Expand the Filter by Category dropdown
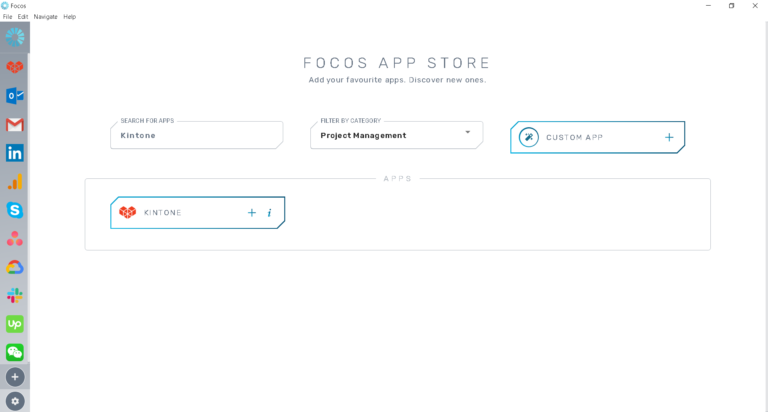This screenshot has width=768, height=412. [467, 133]
